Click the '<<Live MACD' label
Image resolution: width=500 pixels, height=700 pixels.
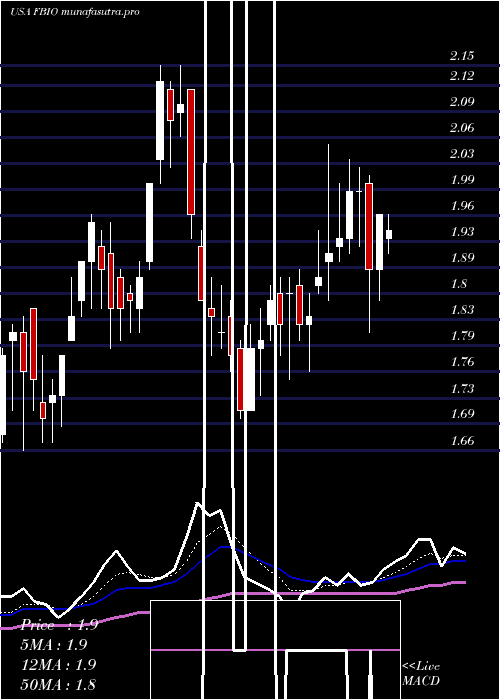421,674
